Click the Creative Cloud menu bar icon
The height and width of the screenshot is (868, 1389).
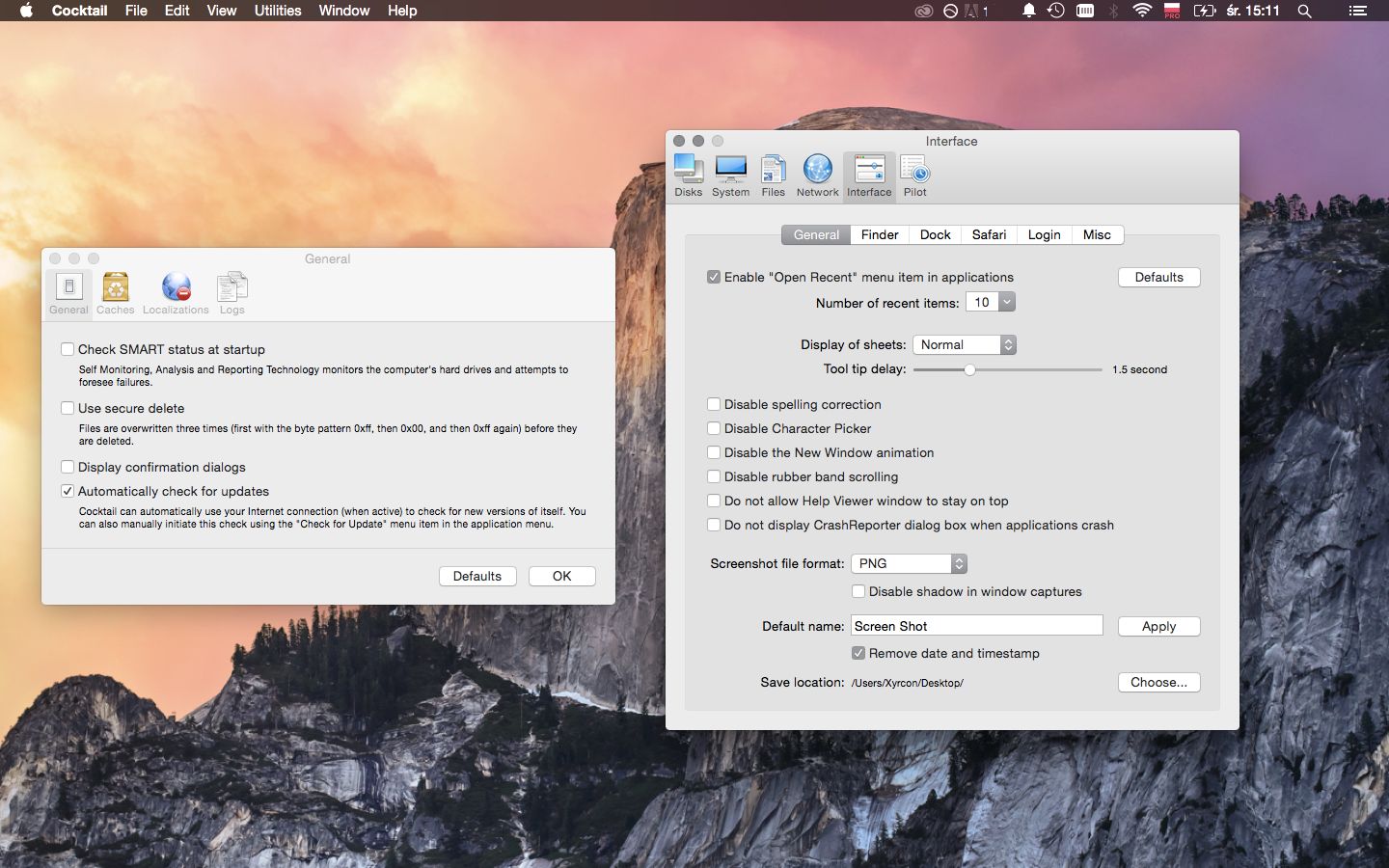tap(923, 11)
